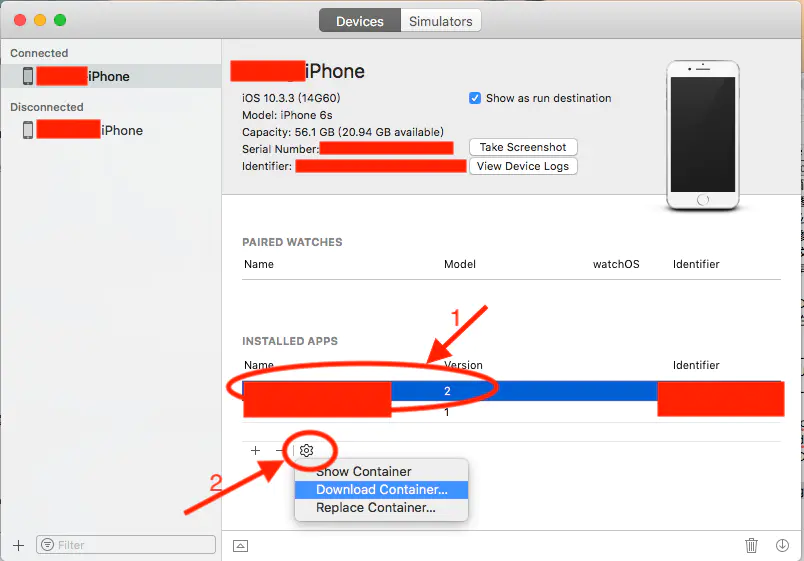Select the connected iPhone in sidebar
The width and height of the screenshot is (804, 561).
111,76
